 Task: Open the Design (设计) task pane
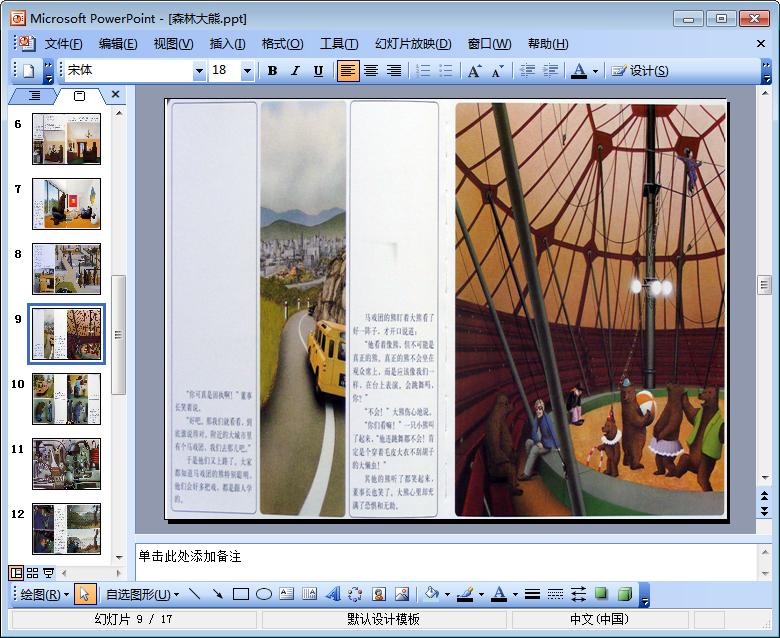tap(640, 71)
